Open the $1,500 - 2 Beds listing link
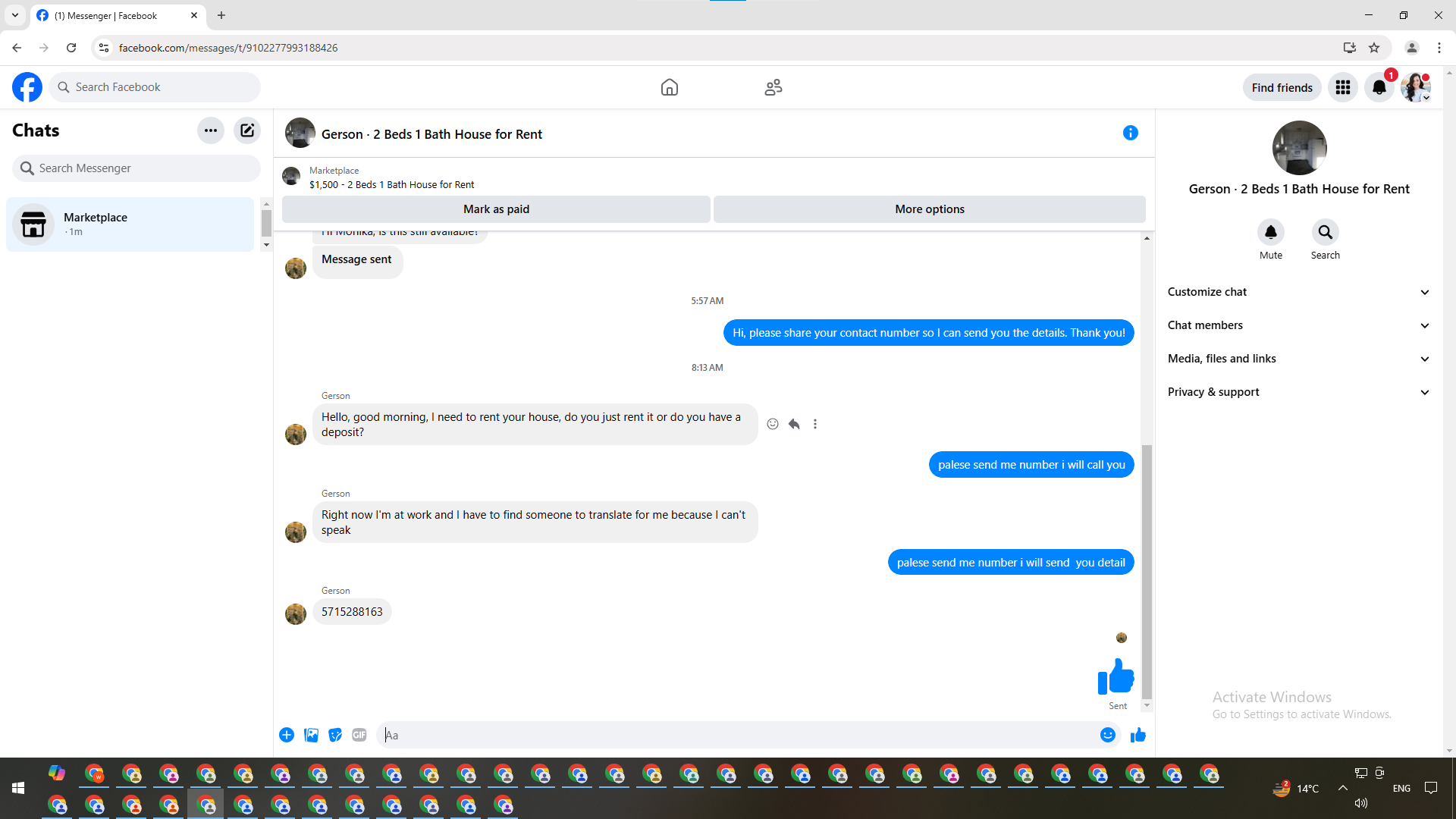 click(x=391, y=185)
